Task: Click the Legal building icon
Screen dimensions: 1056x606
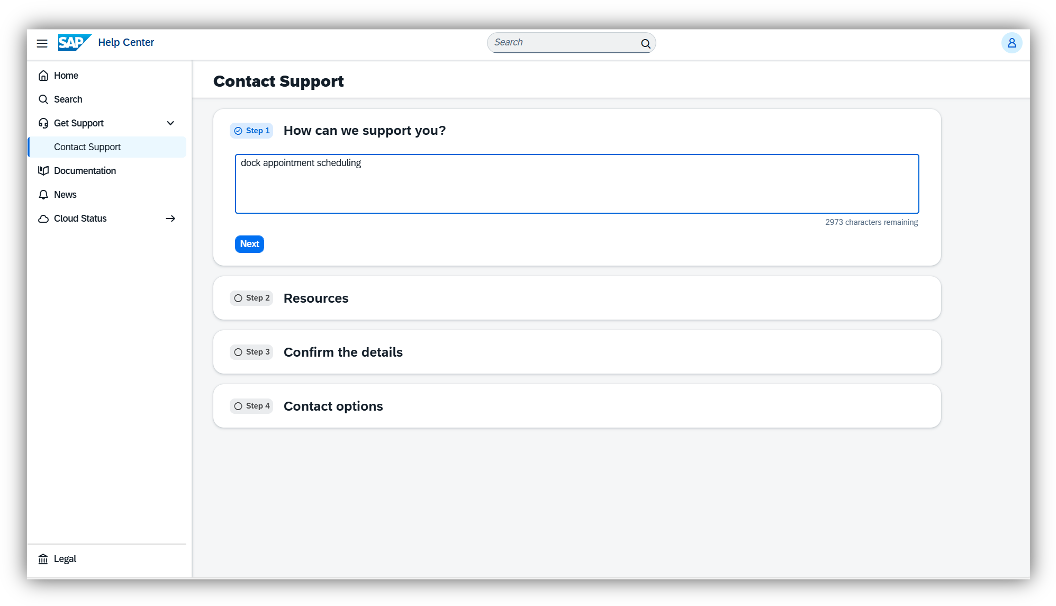Action: pyautogui.click(x=43, y=559)
